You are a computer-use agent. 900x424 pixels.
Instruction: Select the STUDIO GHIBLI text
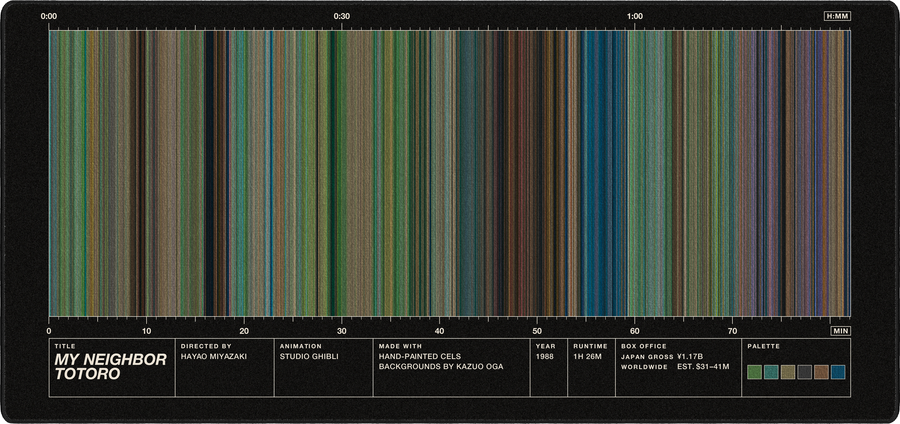click(x=309, y=356)
